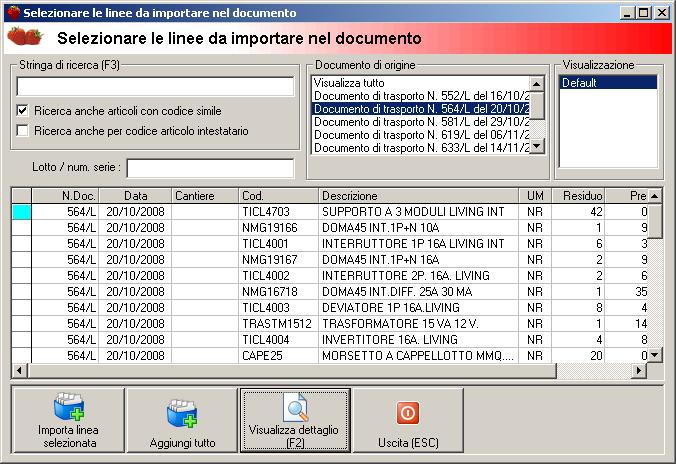Screen dimensions: 676x464
Task: Select MORSETTO A CAPPELLOTTO MMQ description
Action: (419, 355)
